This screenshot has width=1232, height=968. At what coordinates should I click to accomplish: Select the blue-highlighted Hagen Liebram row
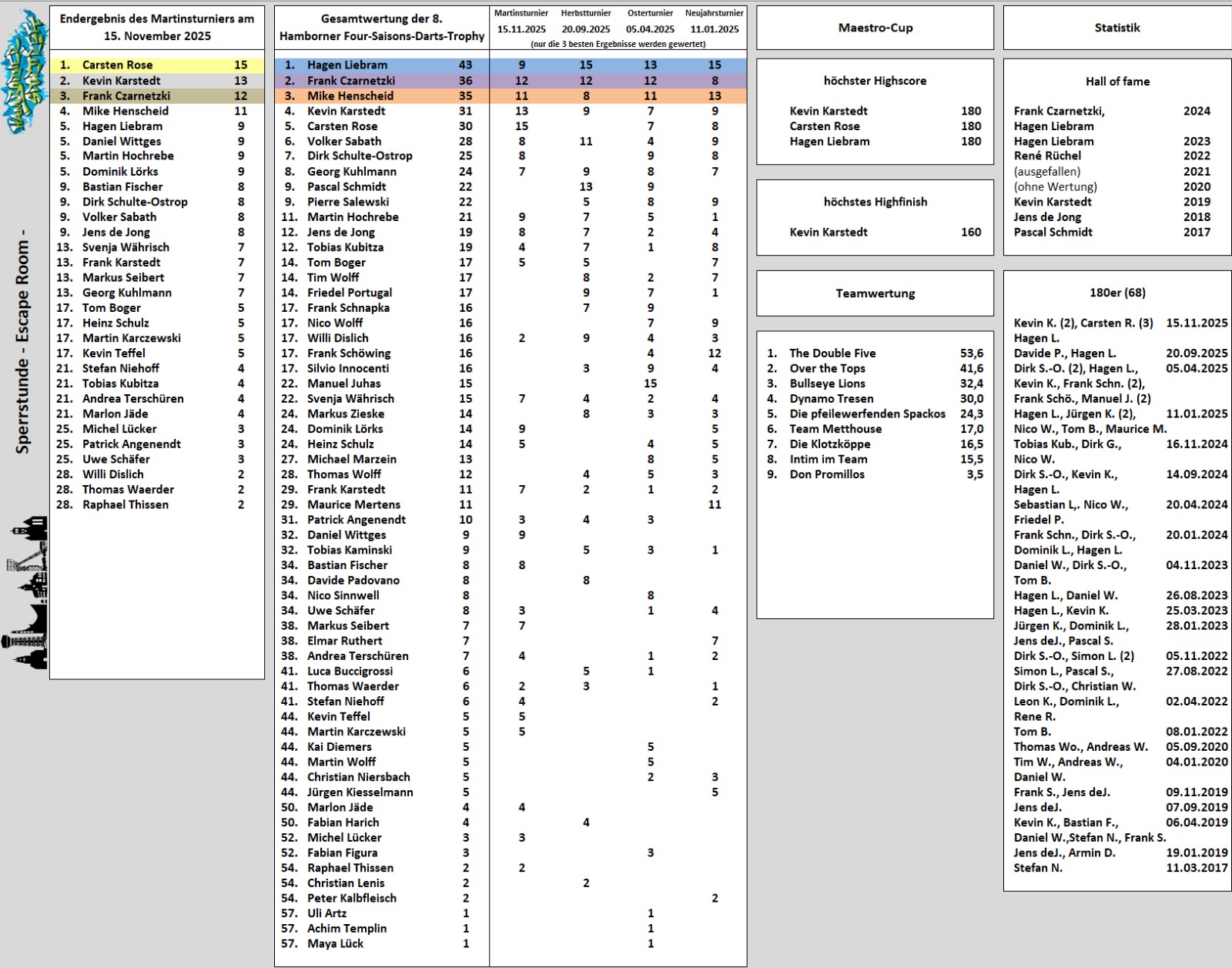tap(381, 65)
